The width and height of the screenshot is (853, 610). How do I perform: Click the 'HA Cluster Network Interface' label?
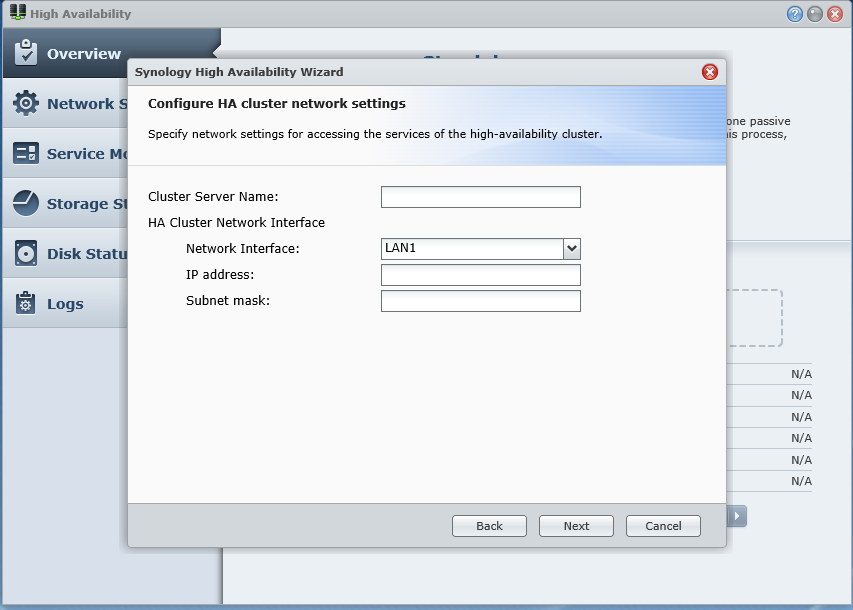coord(236,223)
